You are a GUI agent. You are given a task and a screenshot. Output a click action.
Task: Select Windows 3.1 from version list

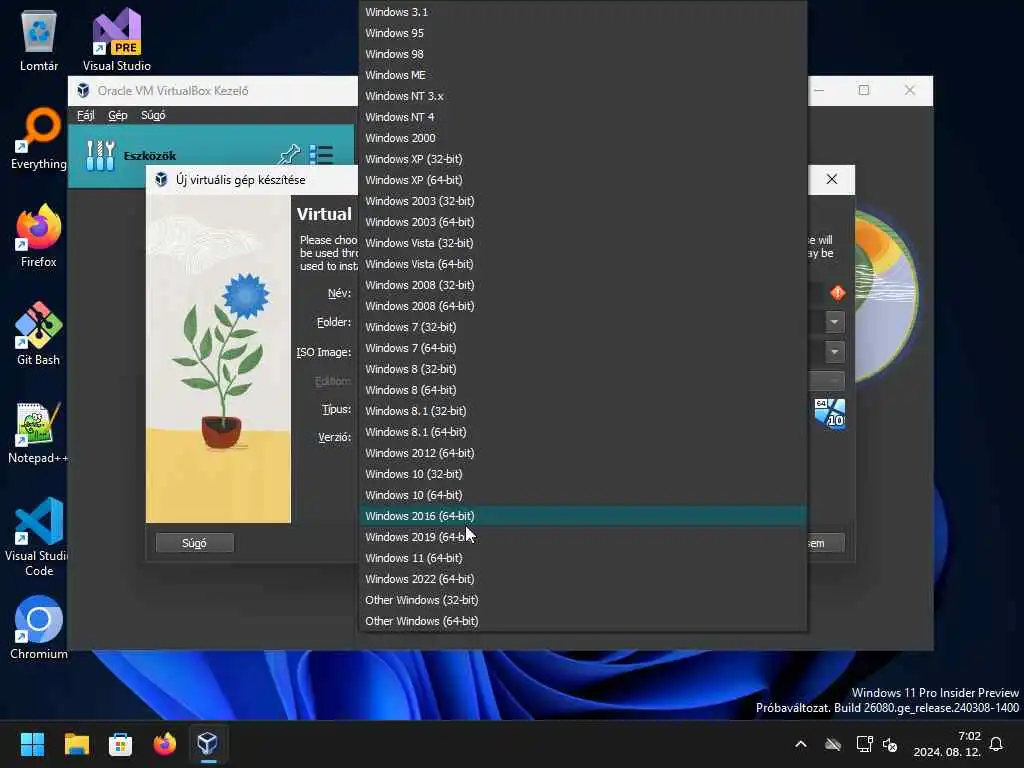[x=583, y=12]
